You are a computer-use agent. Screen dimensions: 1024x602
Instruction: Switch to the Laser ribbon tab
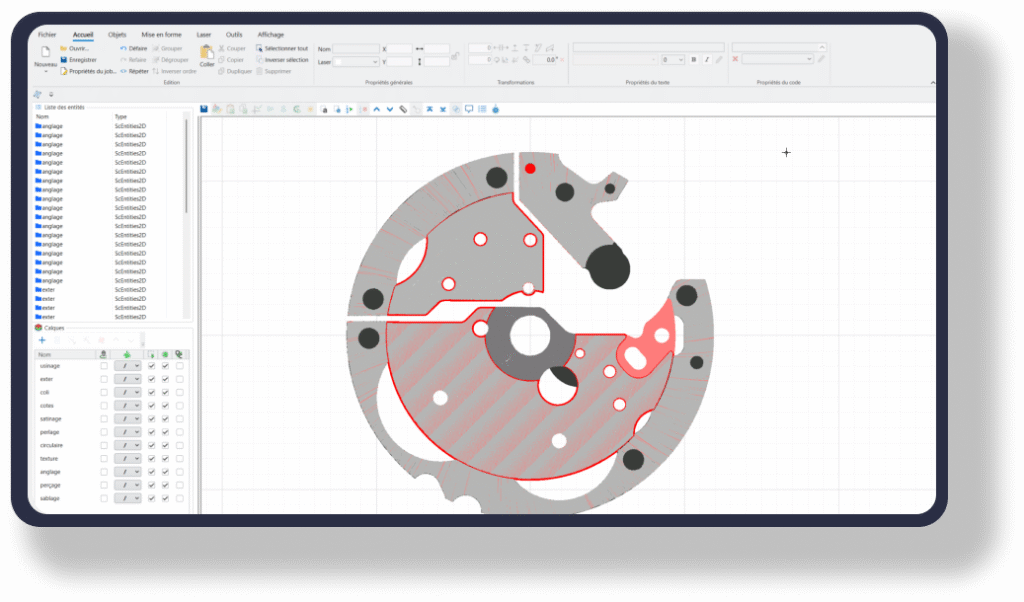(x=204, y=34)
